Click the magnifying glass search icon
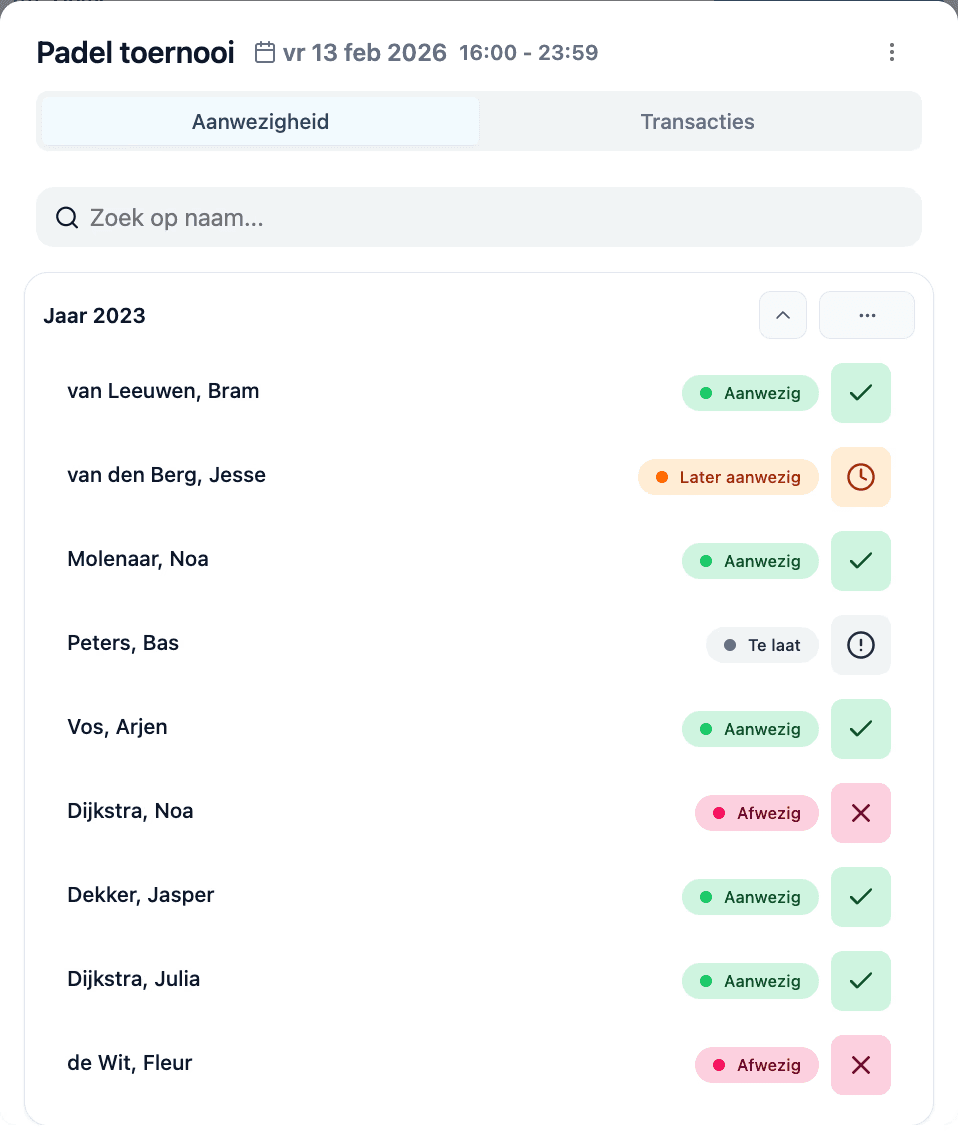The image size is (958, 1135). point(66,217)
